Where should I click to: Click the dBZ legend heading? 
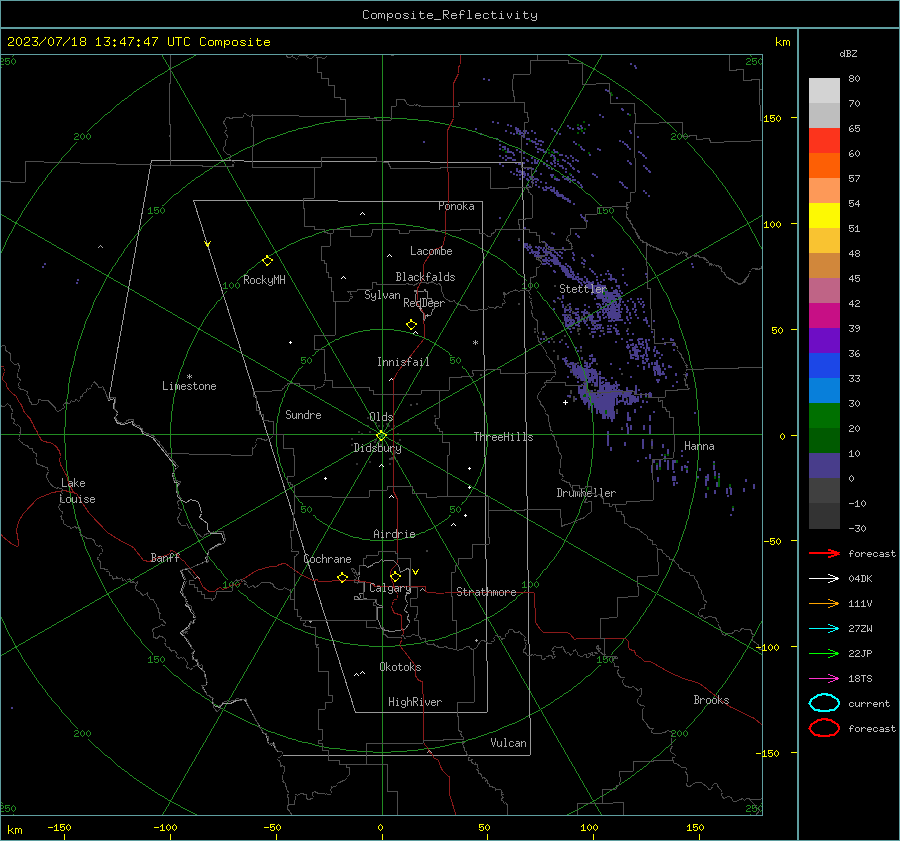click(x=848, y=53)
